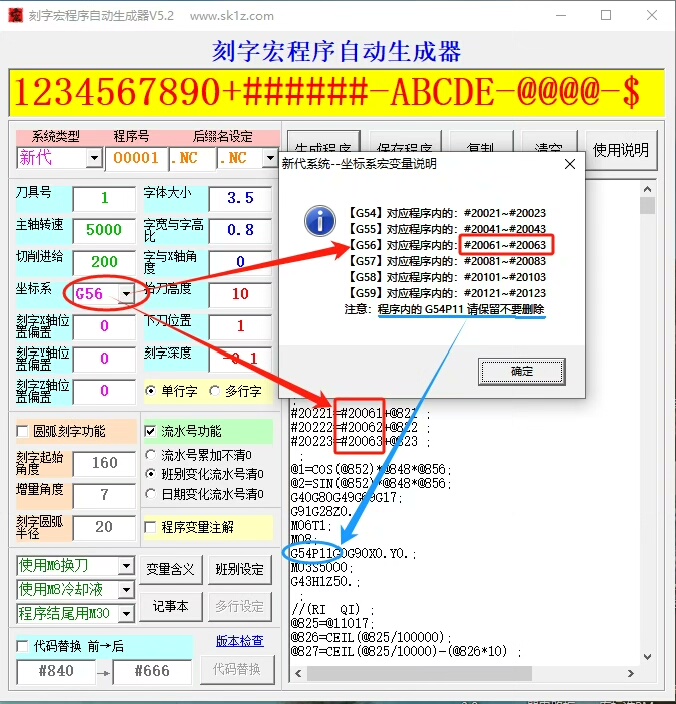The image size is (676, 704).
Task: Click the yellow engraving text input banner
Action: point(336,92)
